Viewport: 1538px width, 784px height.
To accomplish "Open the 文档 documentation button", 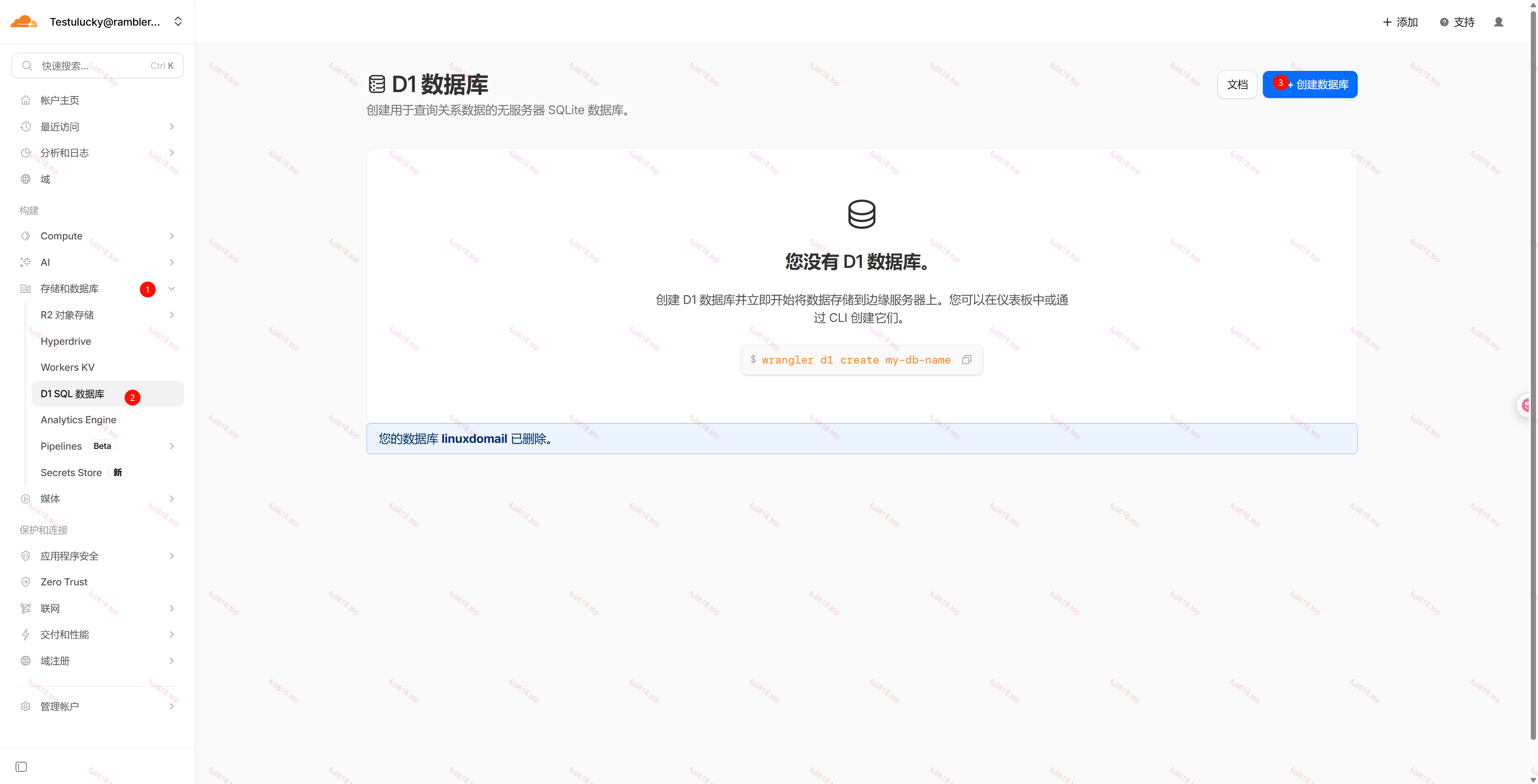I will 1237,84.
